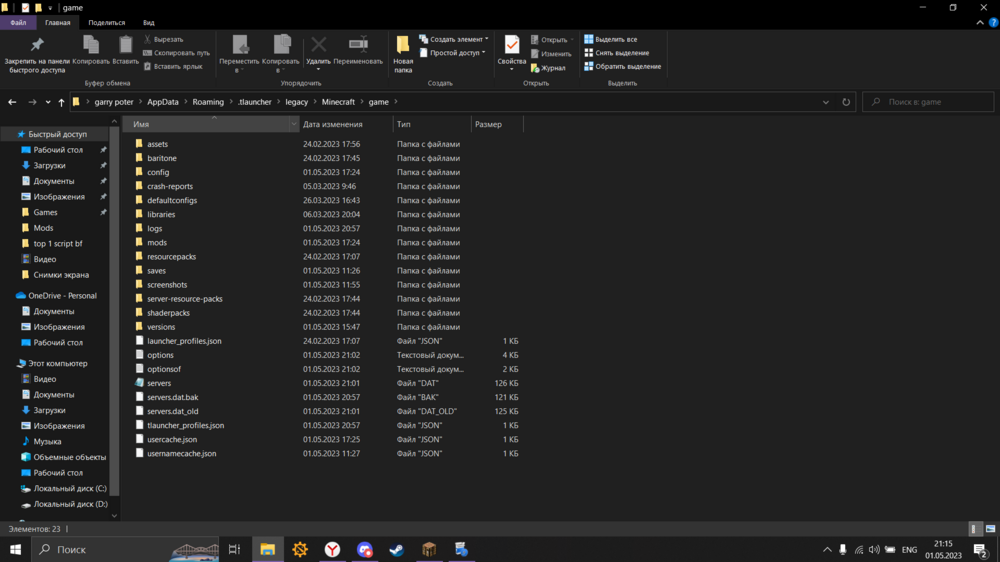Image resolution: width=1000 pixels, height=562 pixels.
Task: Select the mods folder
Action: 157,242
